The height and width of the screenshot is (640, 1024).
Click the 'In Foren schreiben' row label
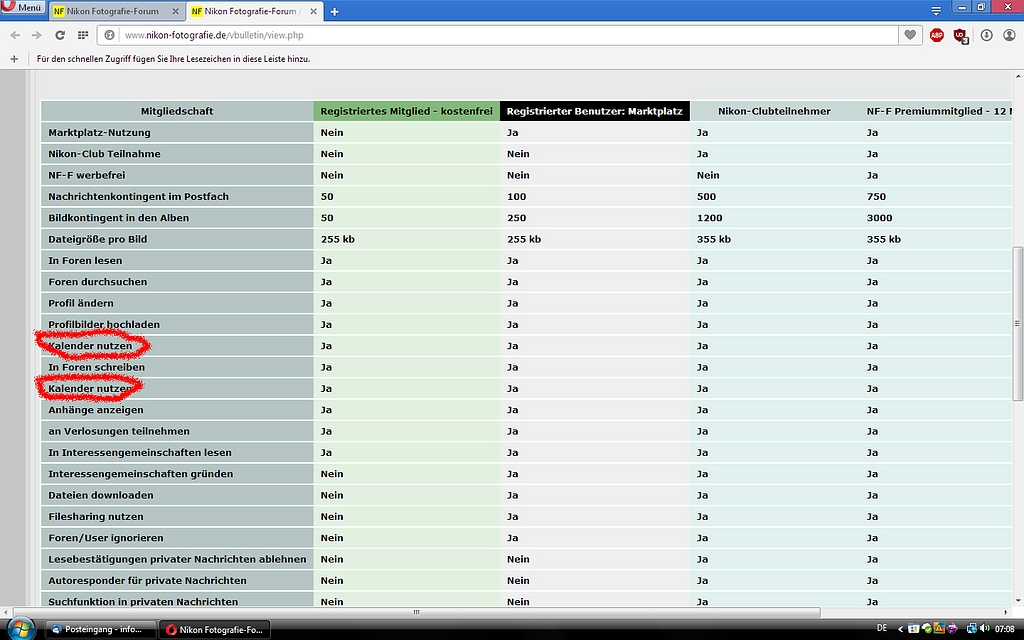coord(97,367)
